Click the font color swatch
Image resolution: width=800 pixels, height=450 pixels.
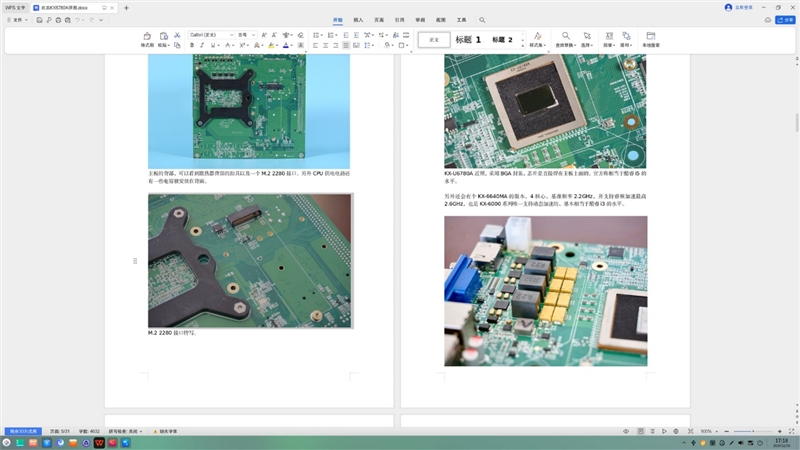click(x=285, y=45)
